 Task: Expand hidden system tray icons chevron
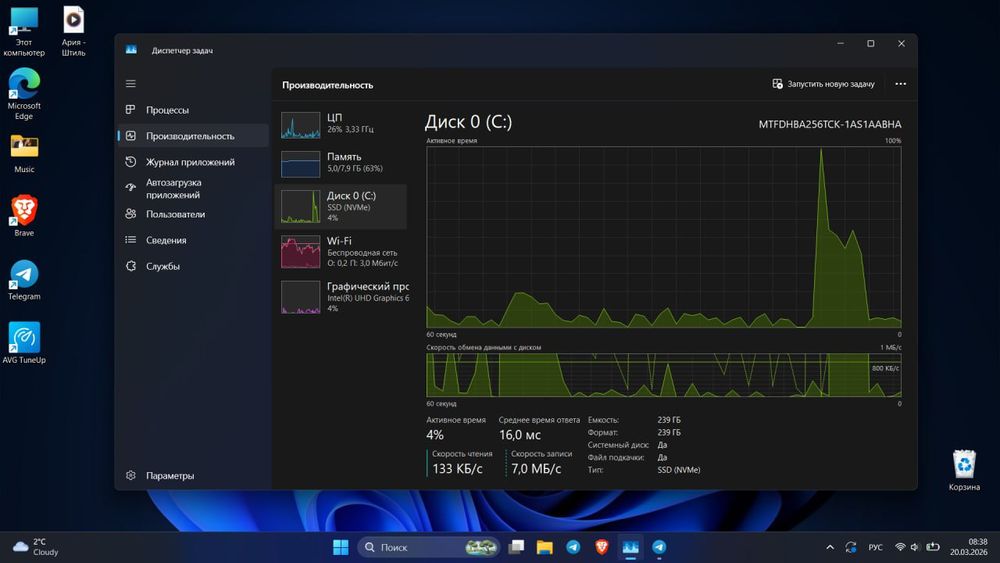(x=830, y=547)
